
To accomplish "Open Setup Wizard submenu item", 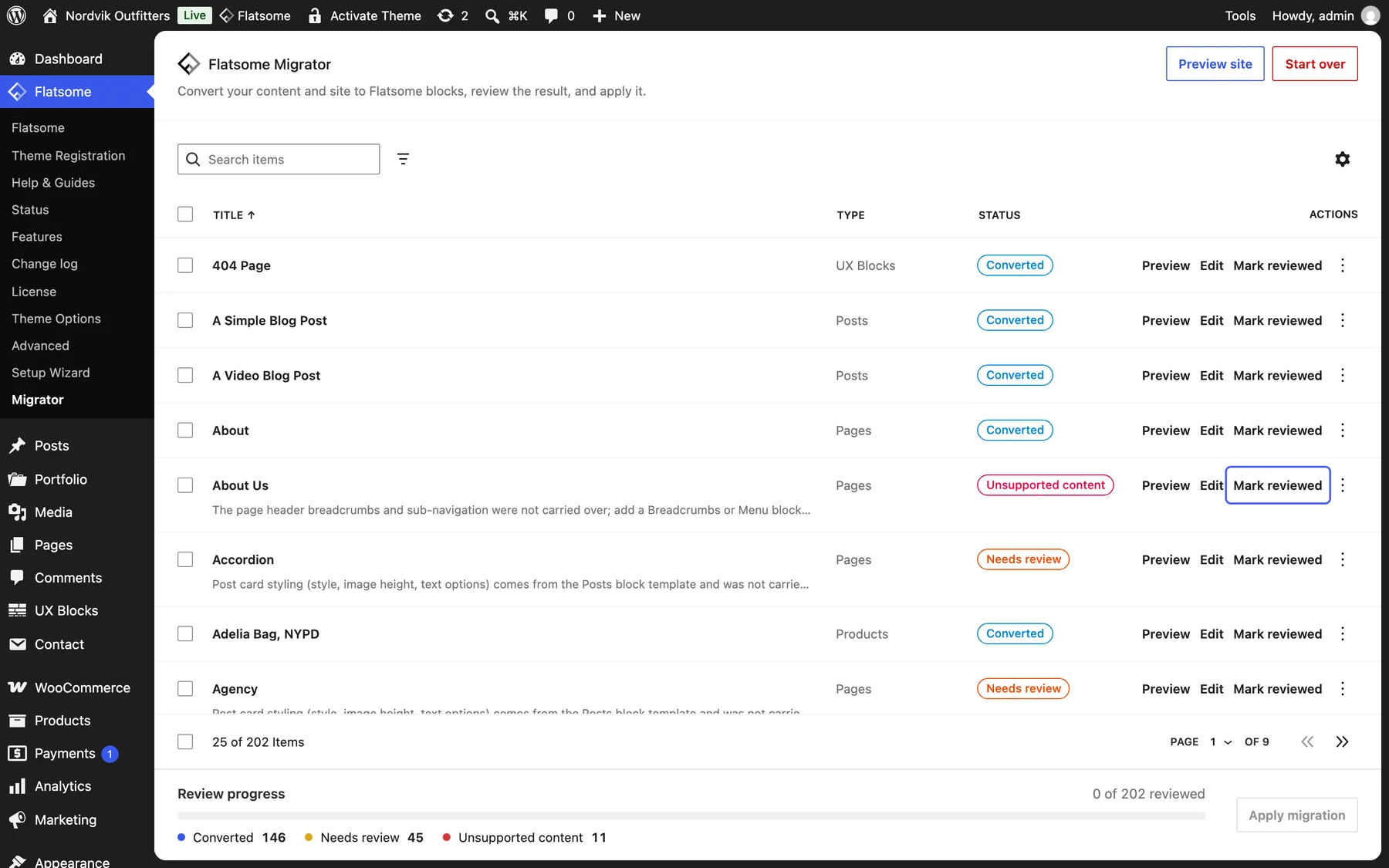I will click(51, 373).
